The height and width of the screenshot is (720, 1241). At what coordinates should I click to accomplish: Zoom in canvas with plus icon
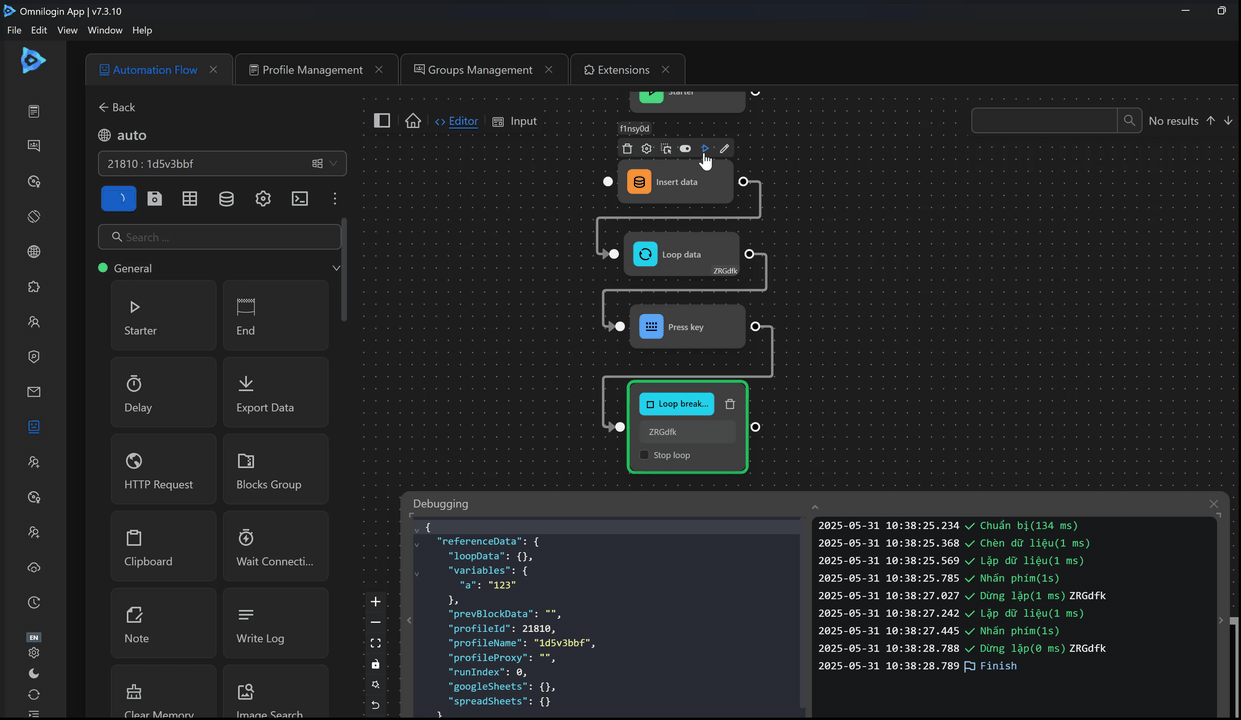376,602
